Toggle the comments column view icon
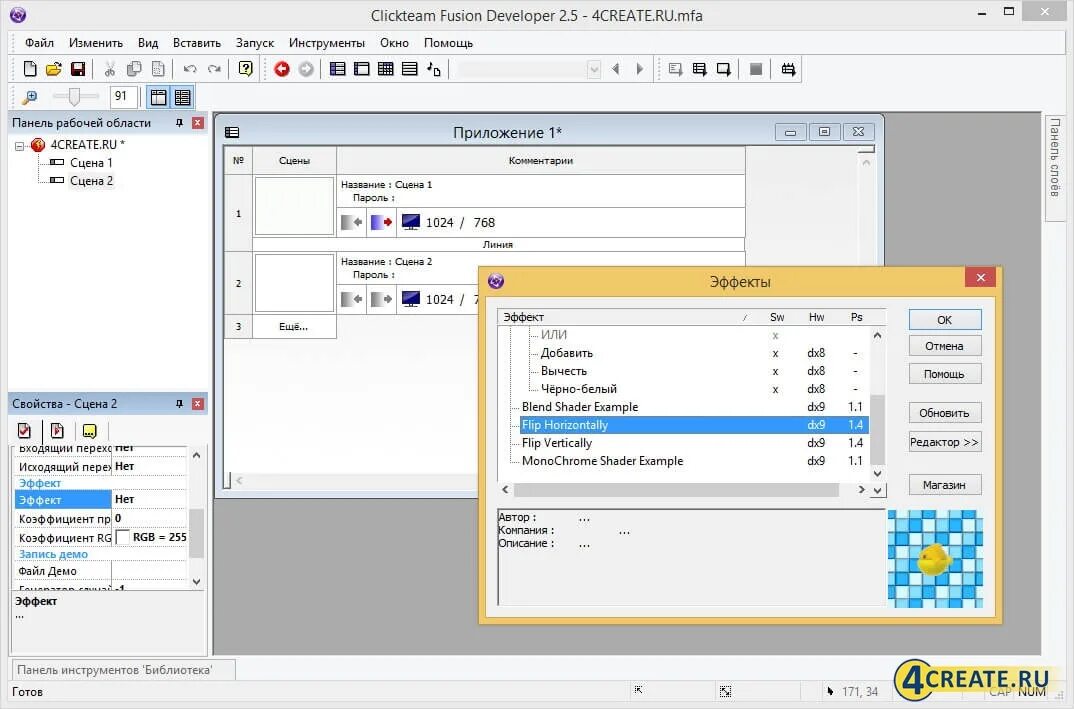Image resolution: width=1074 pixels, height=709 pixels. (182, 97)
